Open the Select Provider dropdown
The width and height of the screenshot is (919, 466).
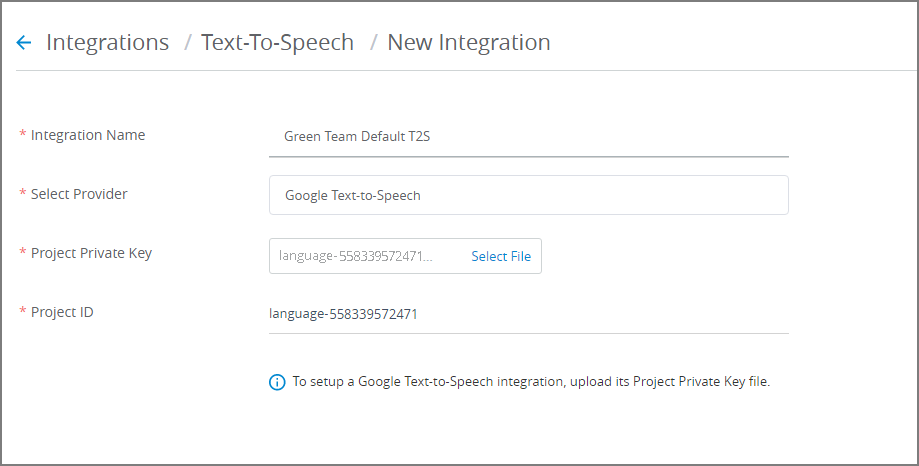(529, 195)
